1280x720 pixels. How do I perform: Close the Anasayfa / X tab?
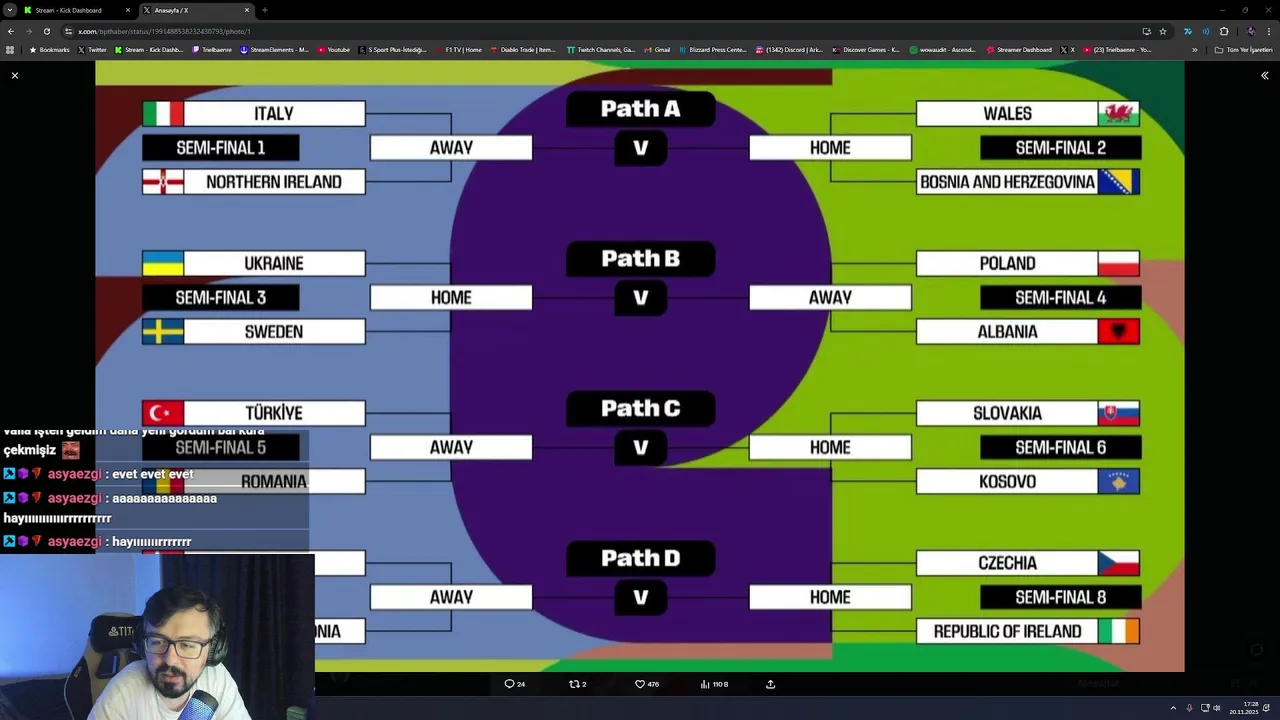247,10
